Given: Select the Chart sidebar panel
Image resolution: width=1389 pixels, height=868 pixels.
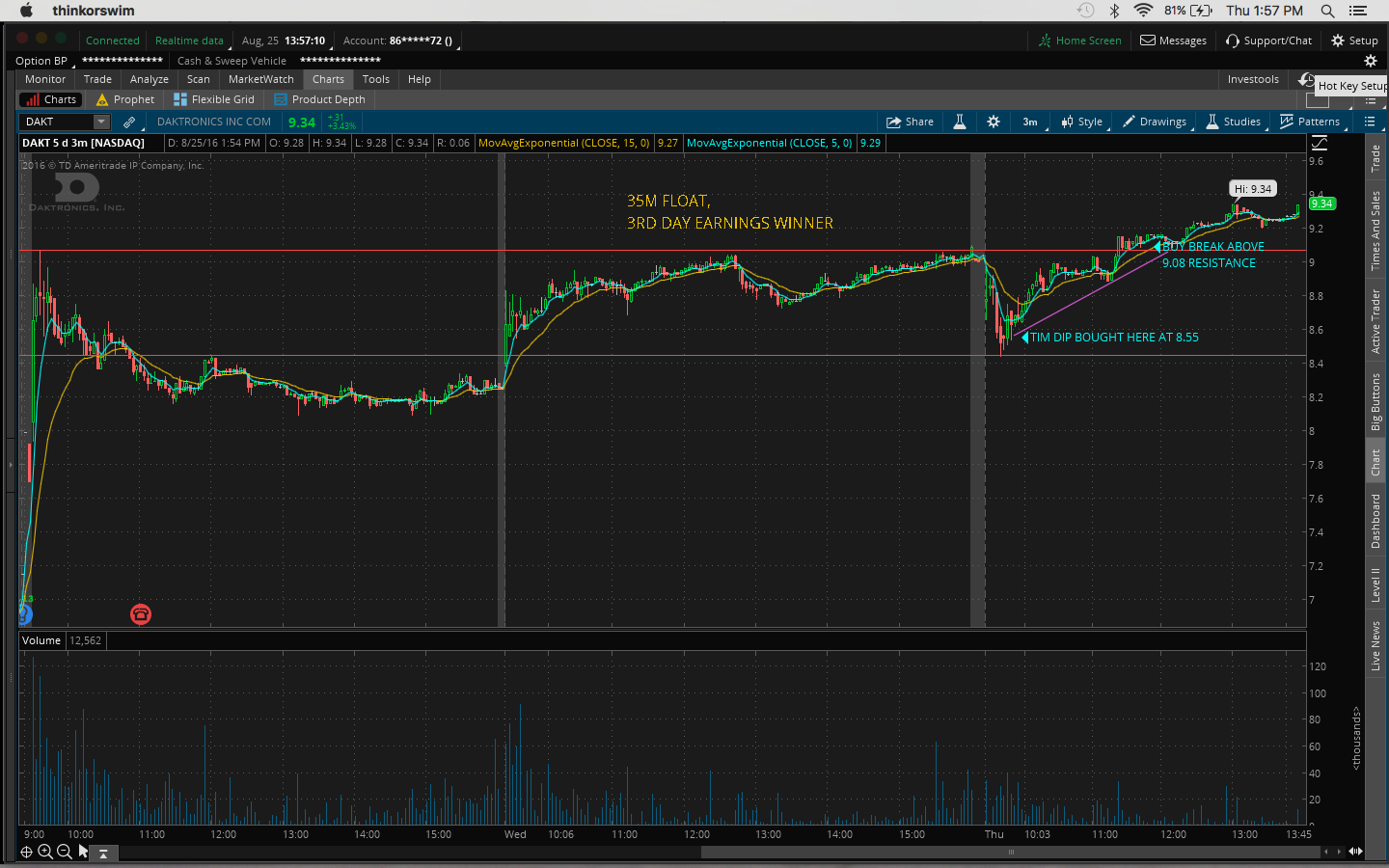Looking at the screenshot, I should (1375, 463).
